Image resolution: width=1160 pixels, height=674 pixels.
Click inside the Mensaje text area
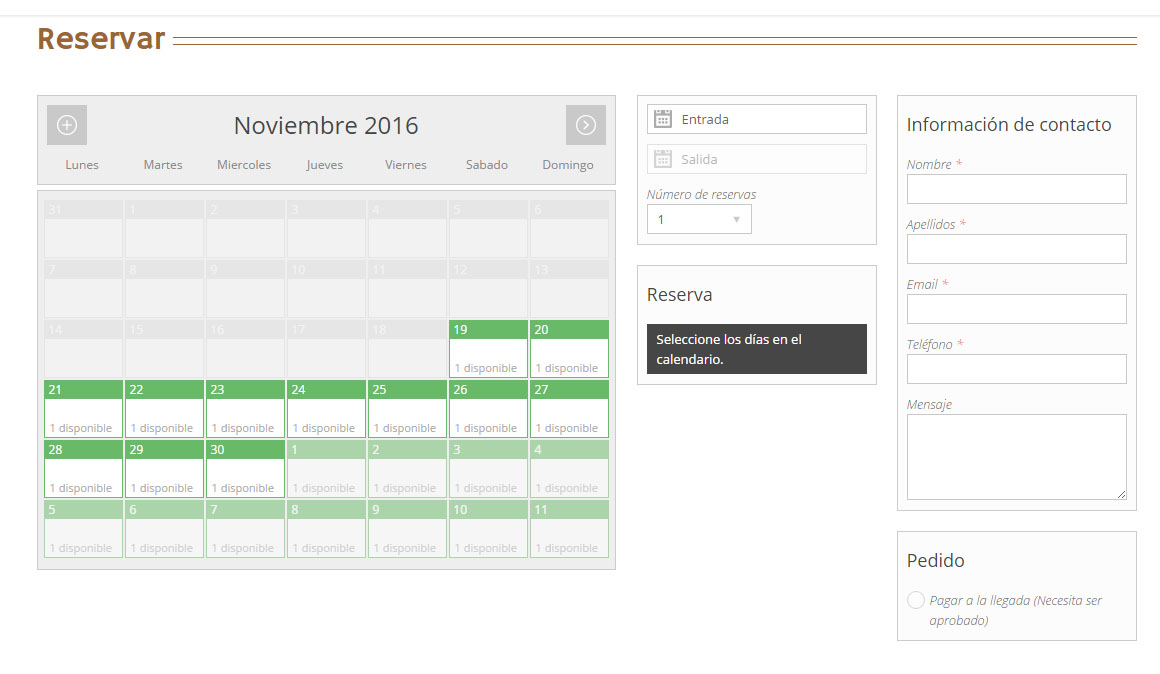tap(1016, 457)
